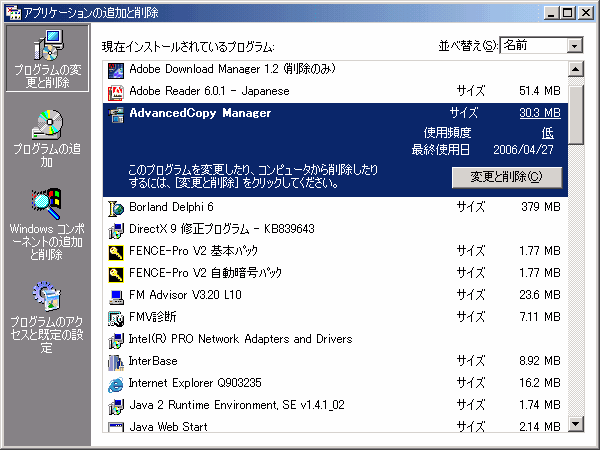The width and height of the screenshot is (600, 450).
Task: Select FENCE-Pro V2 自動暗号パック text
Action: (x=205, y=273)
